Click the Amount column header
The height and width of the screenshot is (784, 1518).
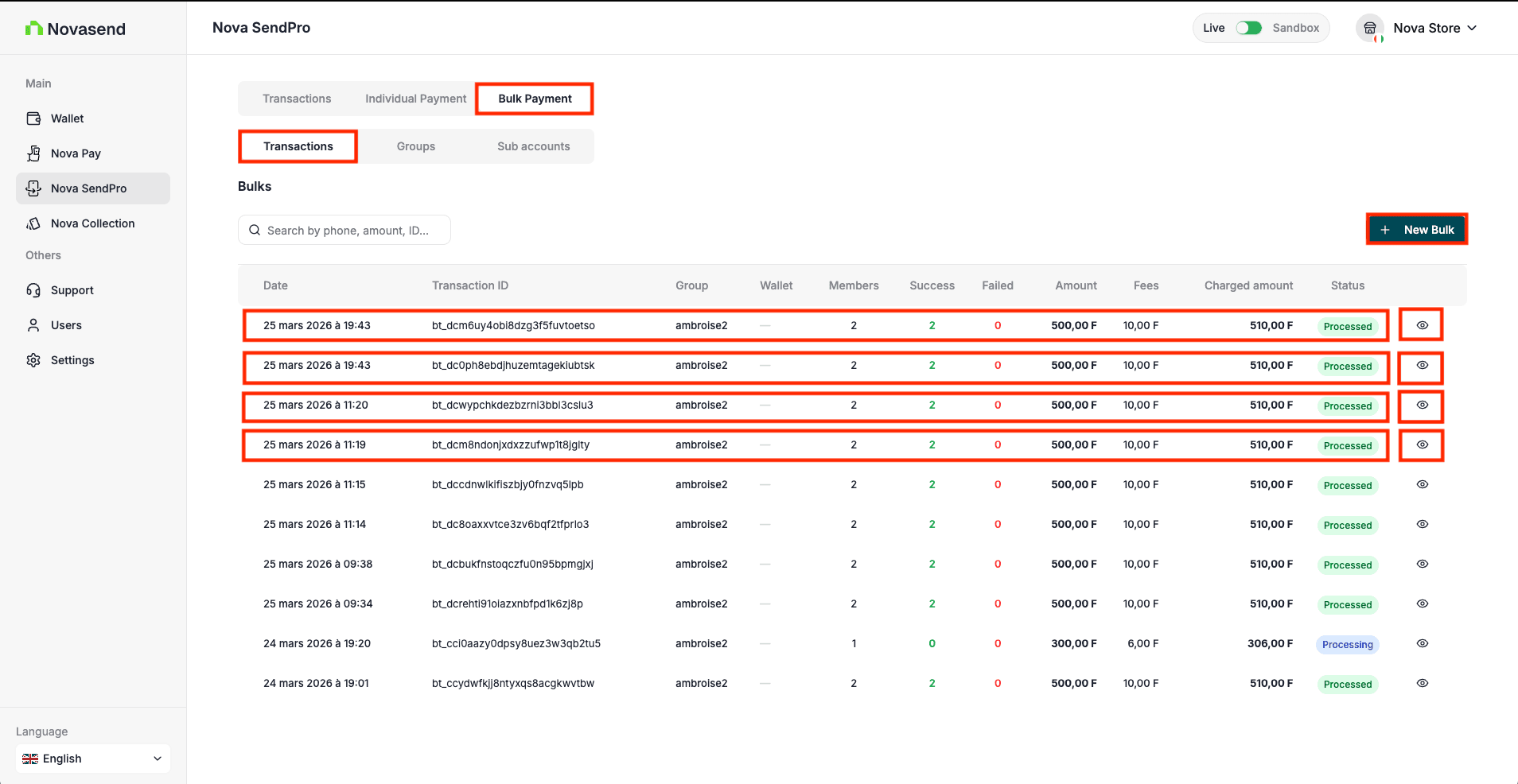click(1076, 285)
